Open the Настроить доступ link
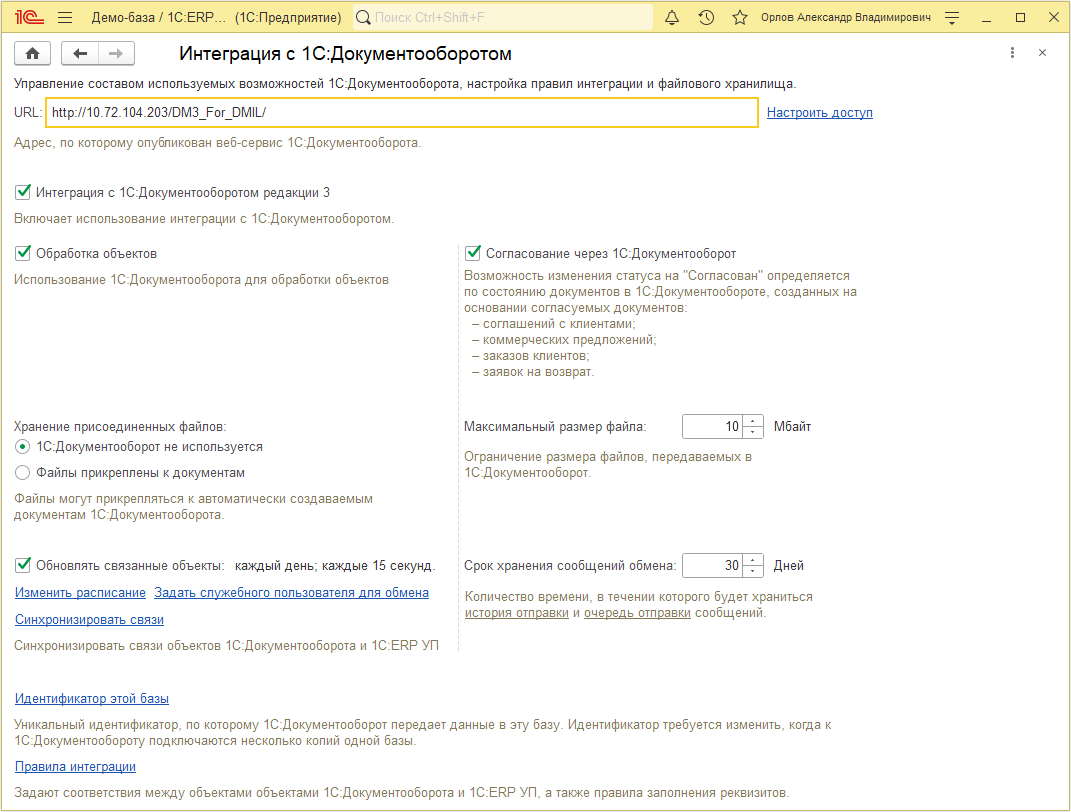 click(820, 113)
